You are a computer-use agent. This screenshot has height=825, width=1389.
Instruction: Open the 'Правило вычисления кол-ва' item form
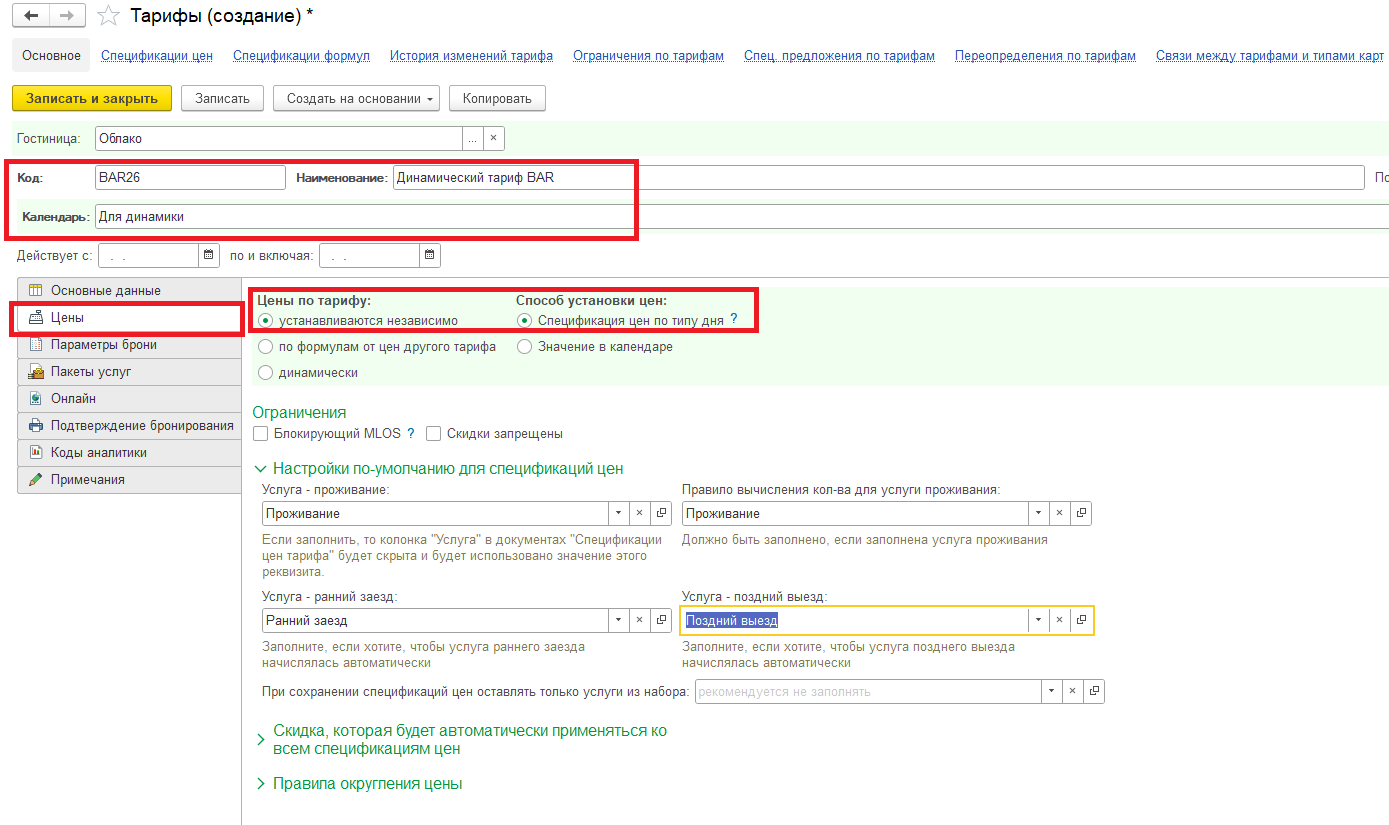tap(1080, 513)
